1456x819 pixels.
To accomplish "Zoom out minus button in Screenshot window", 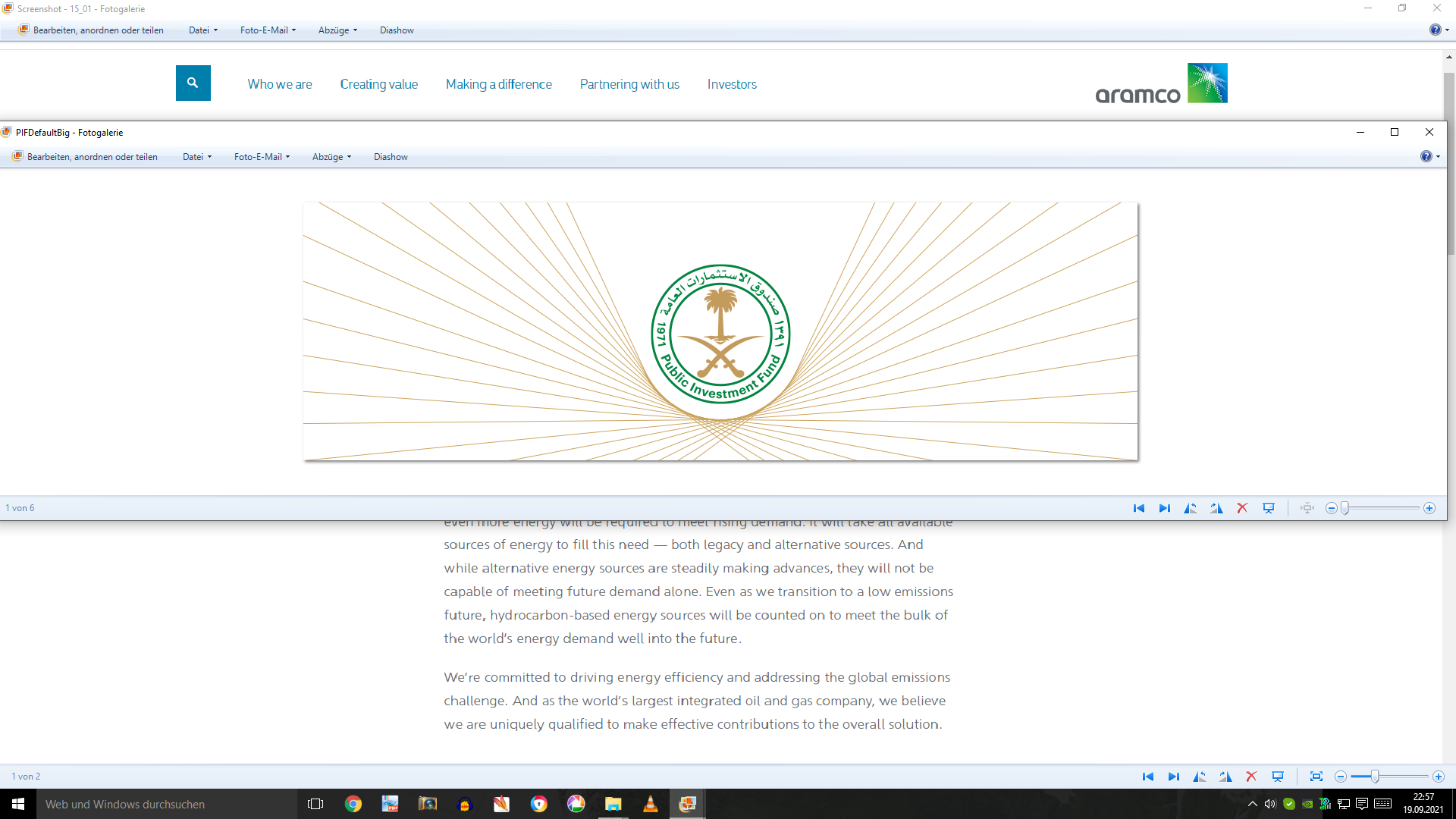I will click(x=1341, y=777).
